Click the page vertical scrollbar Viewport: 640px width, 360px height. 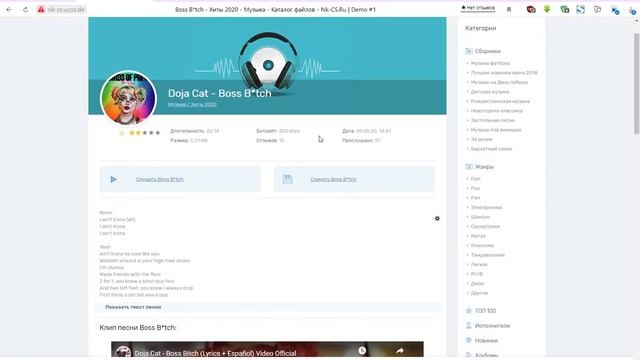636,84
